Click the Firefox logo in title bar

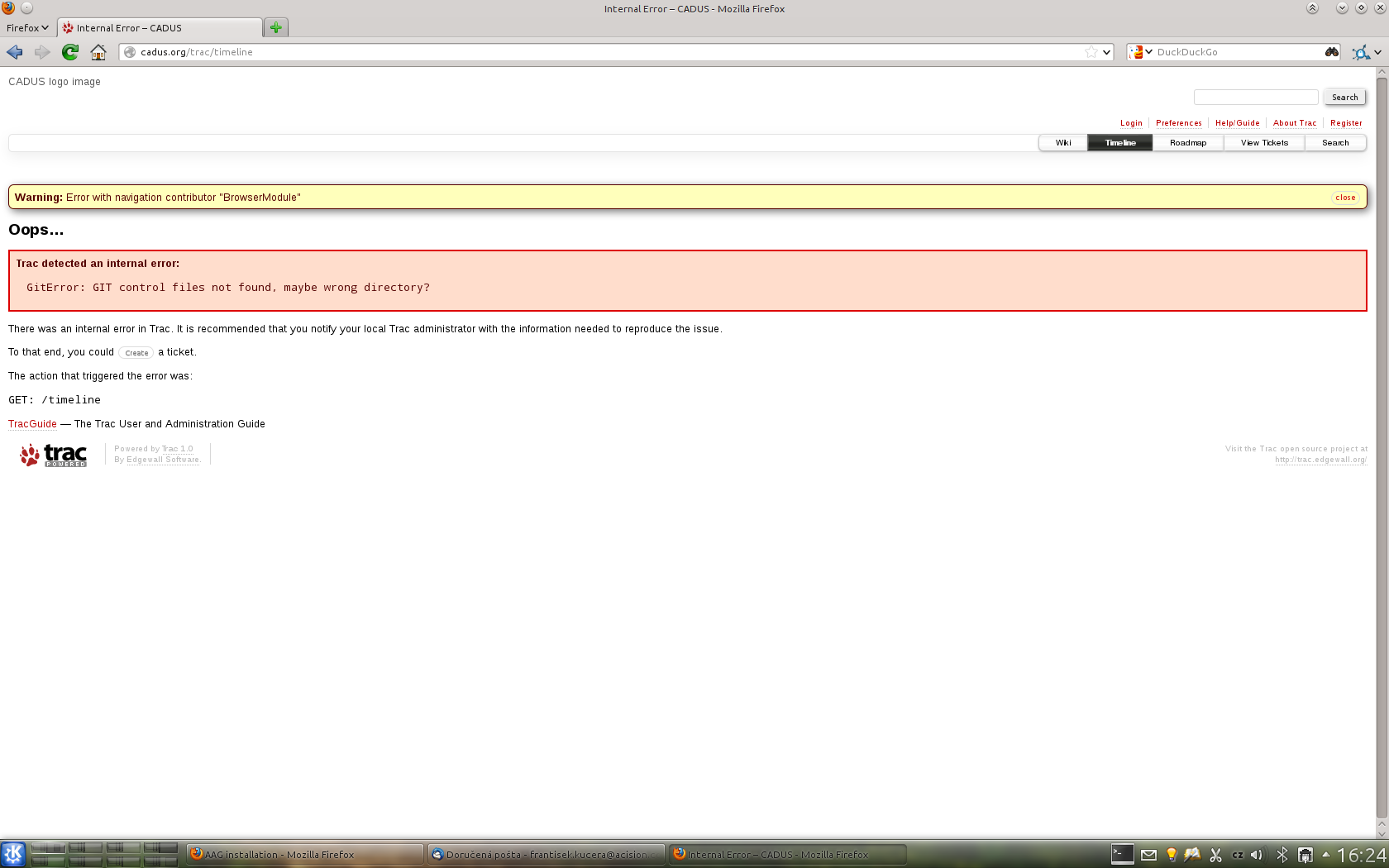point(8,8)
